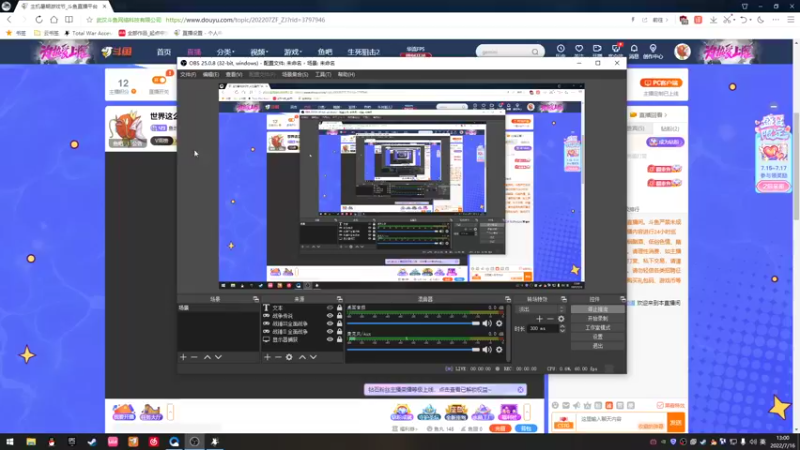Click 首页 link in Douyu navigation

coord(164,52)
